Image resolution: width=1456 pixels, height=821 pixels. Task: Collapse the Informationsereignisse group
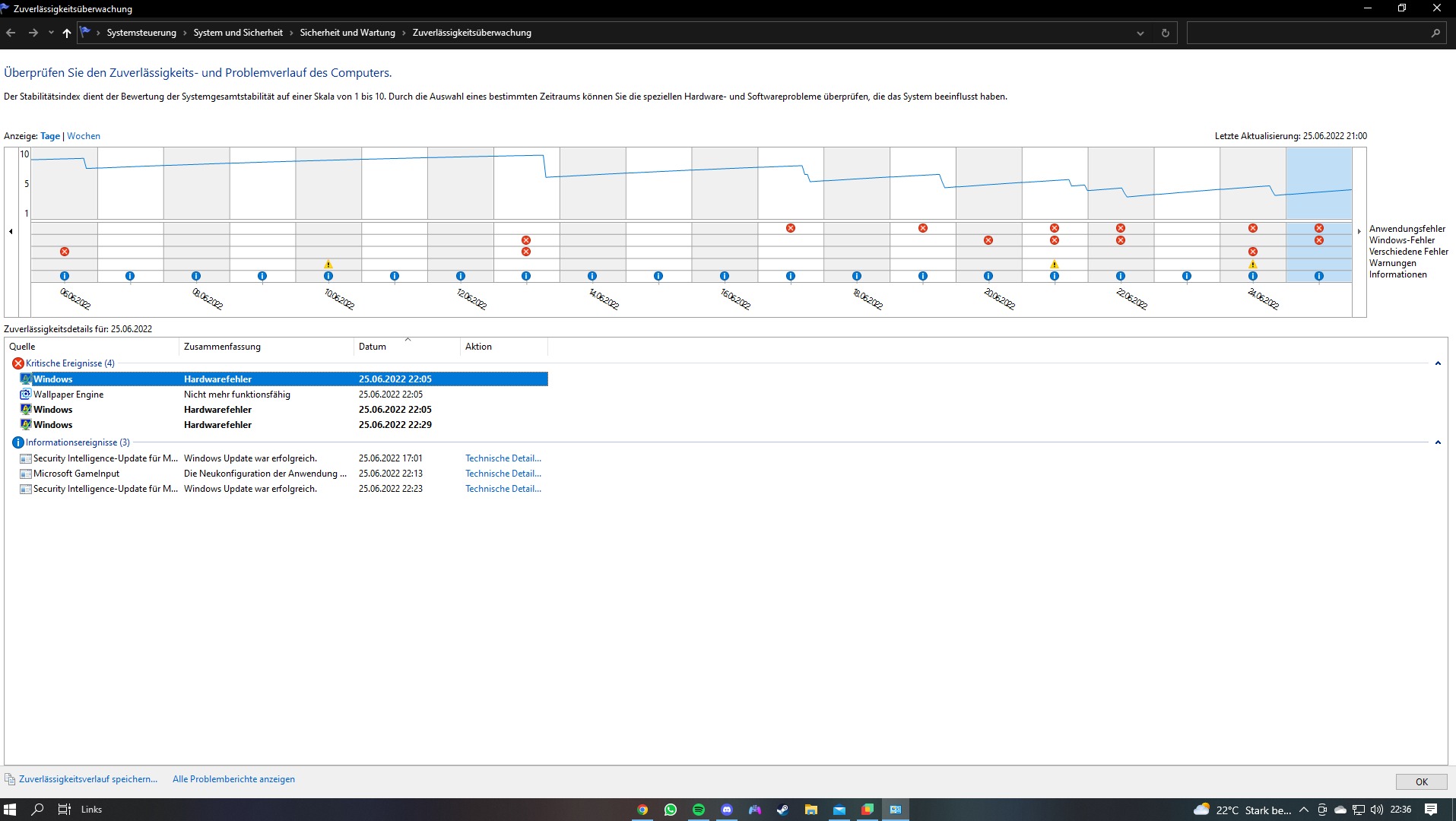point(1438,442)
